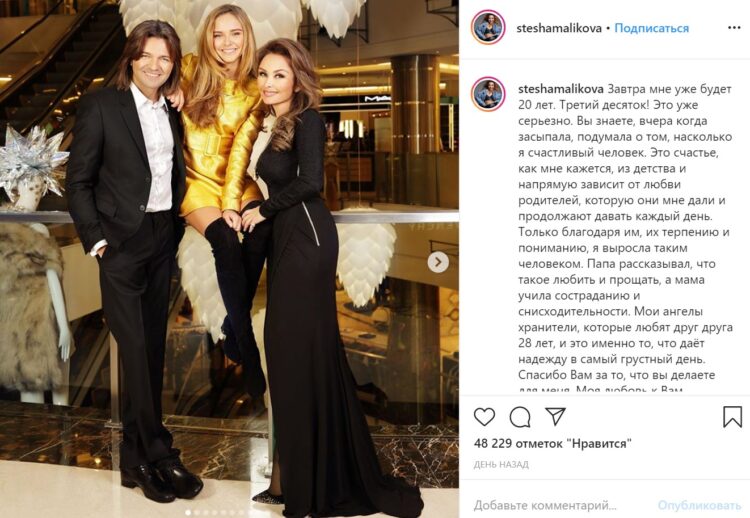Follow the account via Подписаться
750x518 pixels.
pos(651,28)
